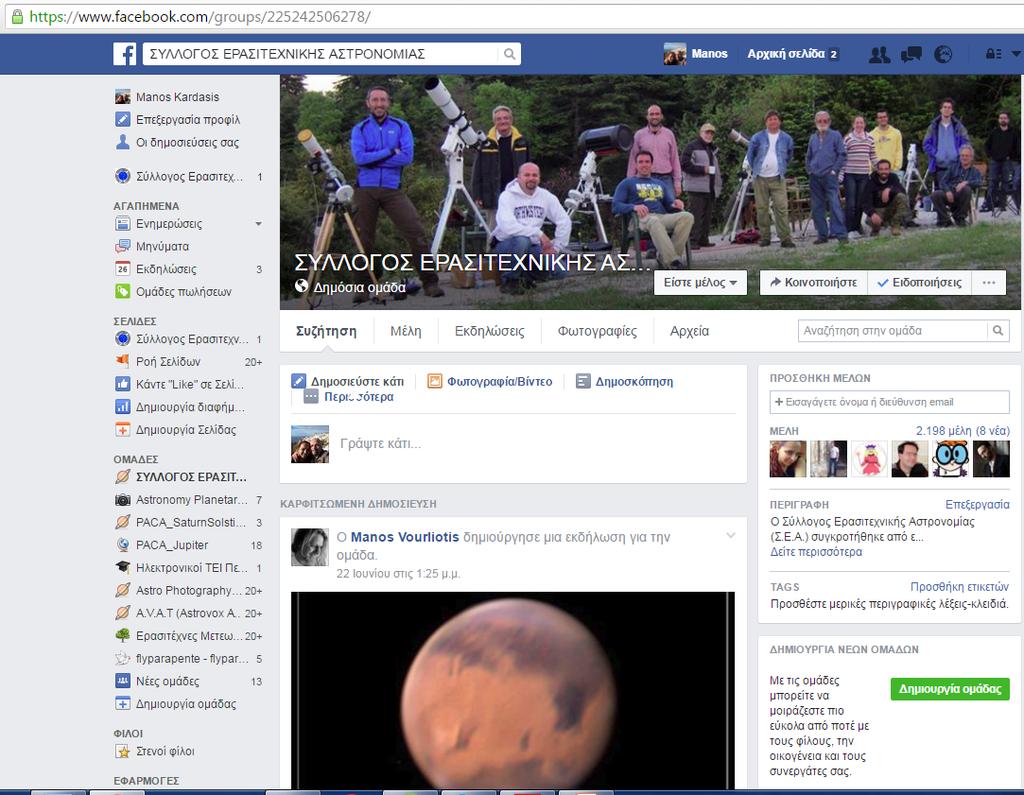Click the Dexter cartoon member avatar

coord(951,459)
